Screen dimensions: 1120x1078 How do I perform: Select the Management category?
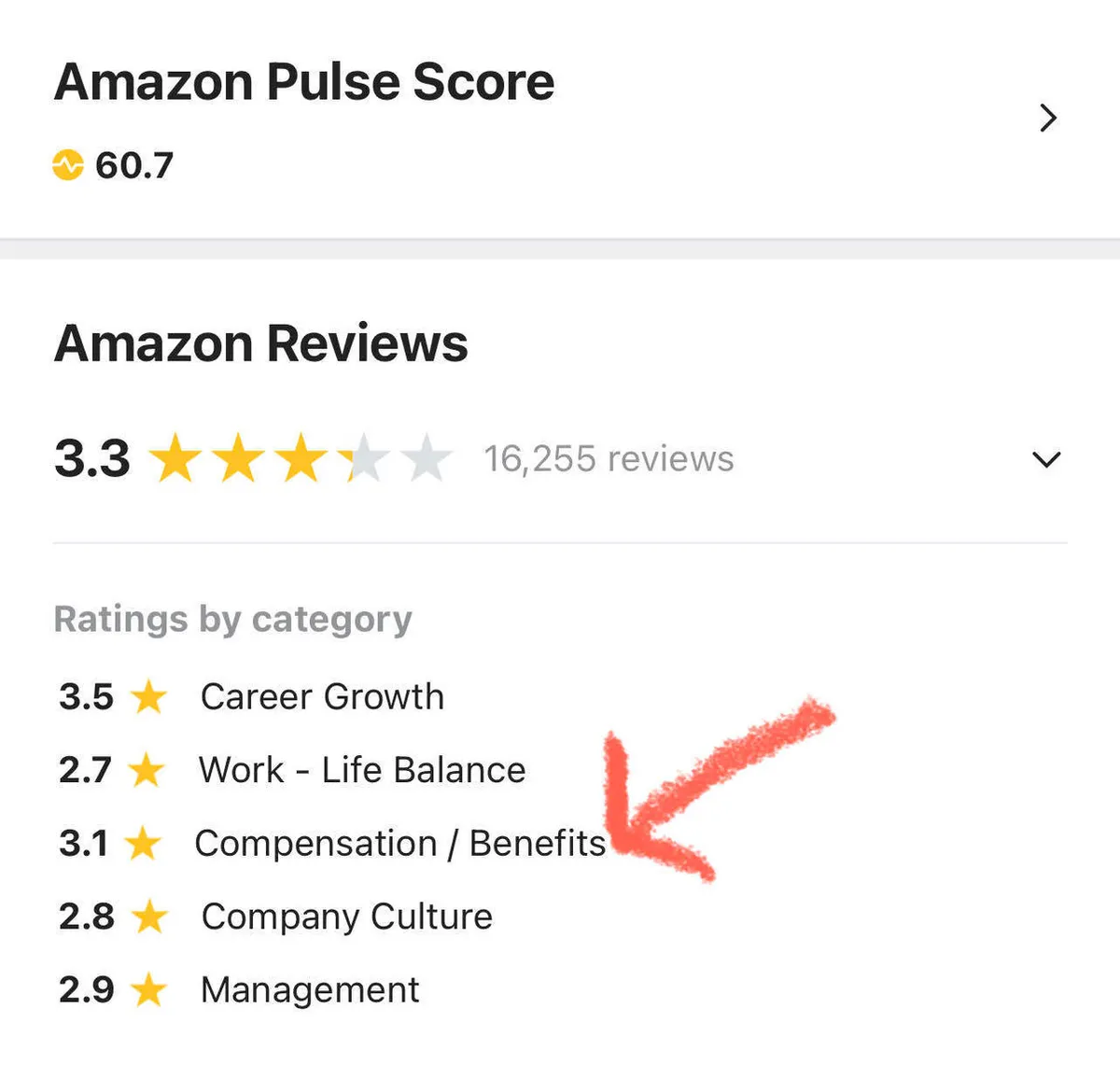click(x=310, y=990)
